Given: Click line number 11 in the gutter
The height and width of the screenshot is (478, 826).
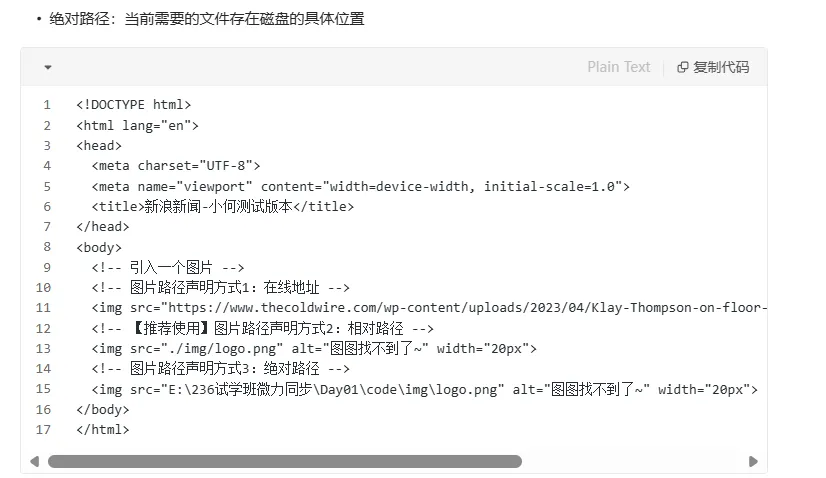Looking at the screenshot, I should (43, 308).
